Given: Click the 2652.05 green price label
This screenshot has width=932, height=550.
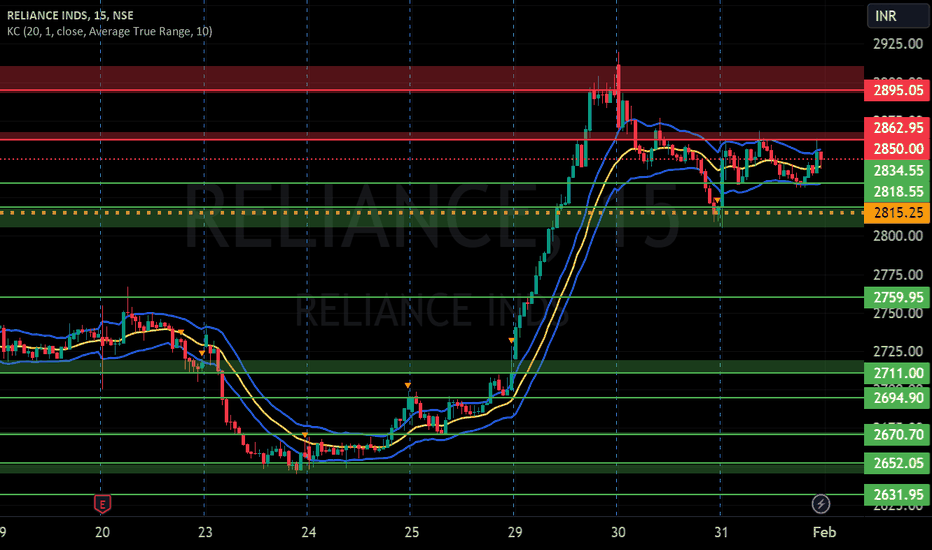Looking at the screenshot, I should coord(898,463).
